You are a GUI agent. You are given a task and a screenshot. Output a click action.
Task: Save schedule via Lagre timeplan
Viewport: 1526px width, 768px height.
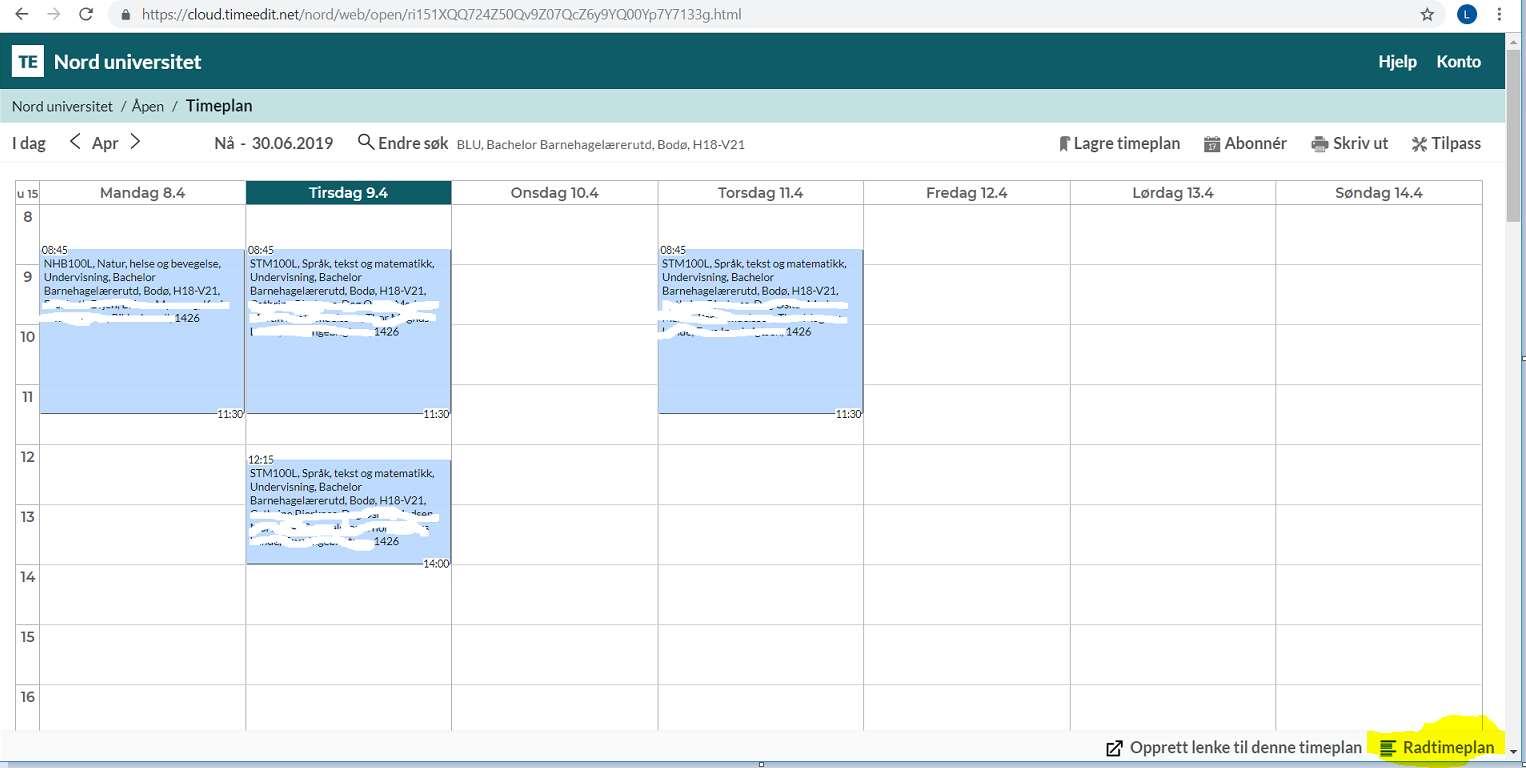[1119, 143]
